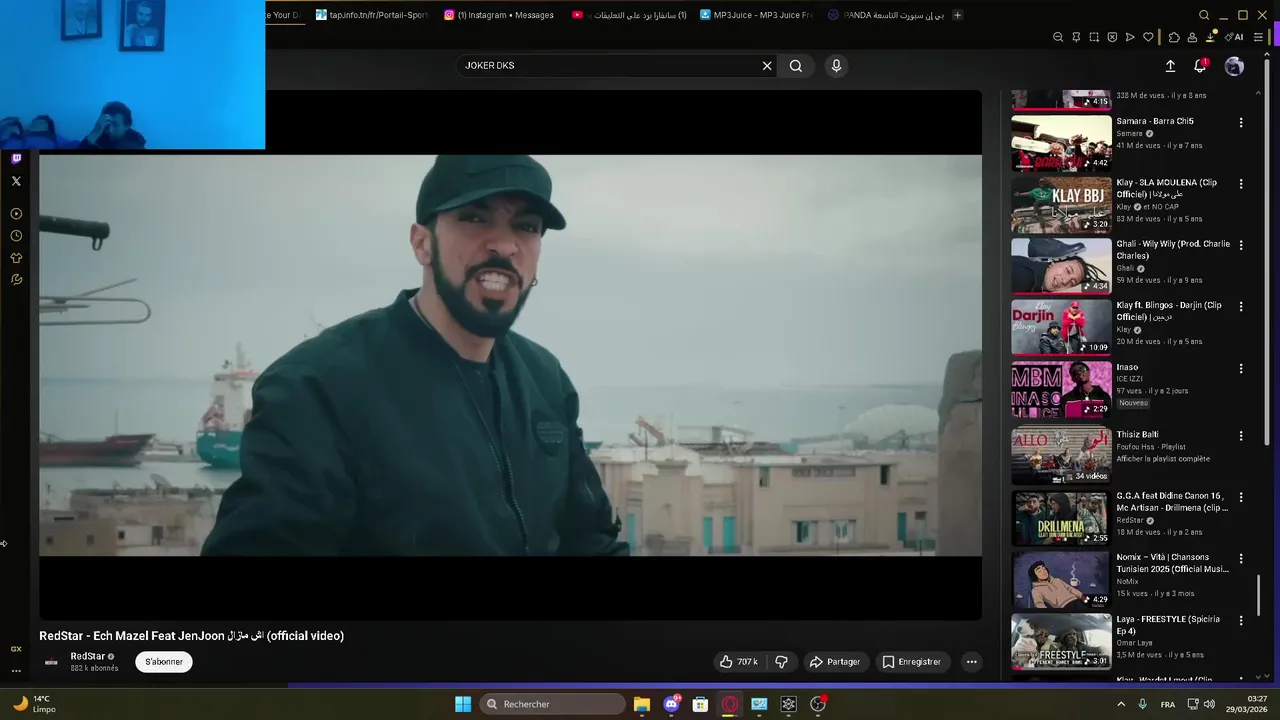Open the Drillmena video thumbnail
The image size is (1280, 720).
tap(1061, 517)
